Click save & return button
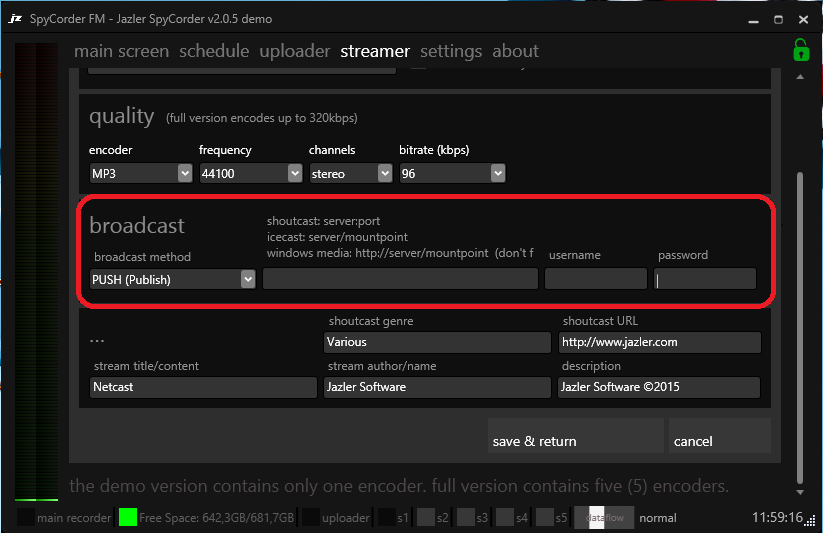Image resolution: width=823 pixels, height=533 pixels. point(575,435)
